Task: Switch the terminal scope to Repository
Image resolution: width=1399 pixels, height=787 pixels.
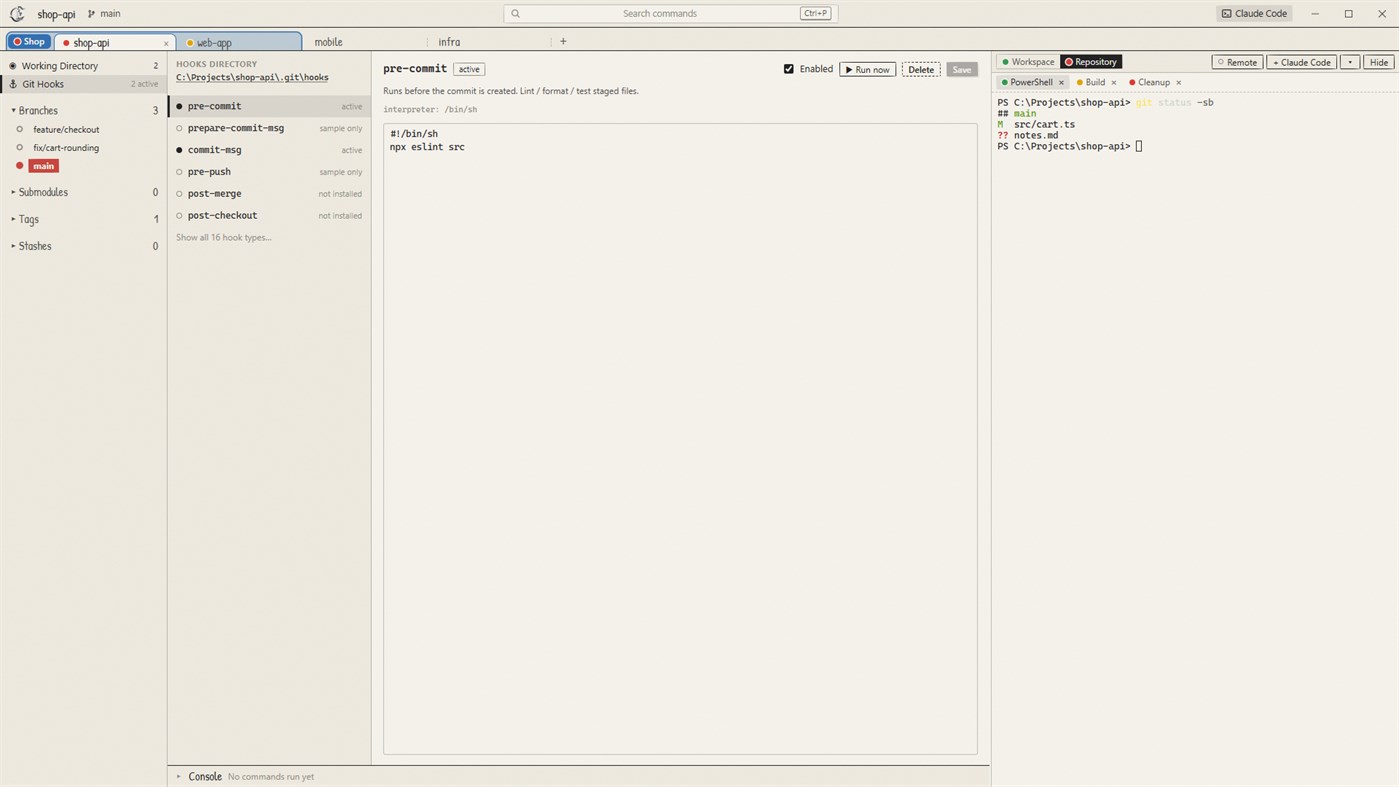Action: [x=1091, y=62]
